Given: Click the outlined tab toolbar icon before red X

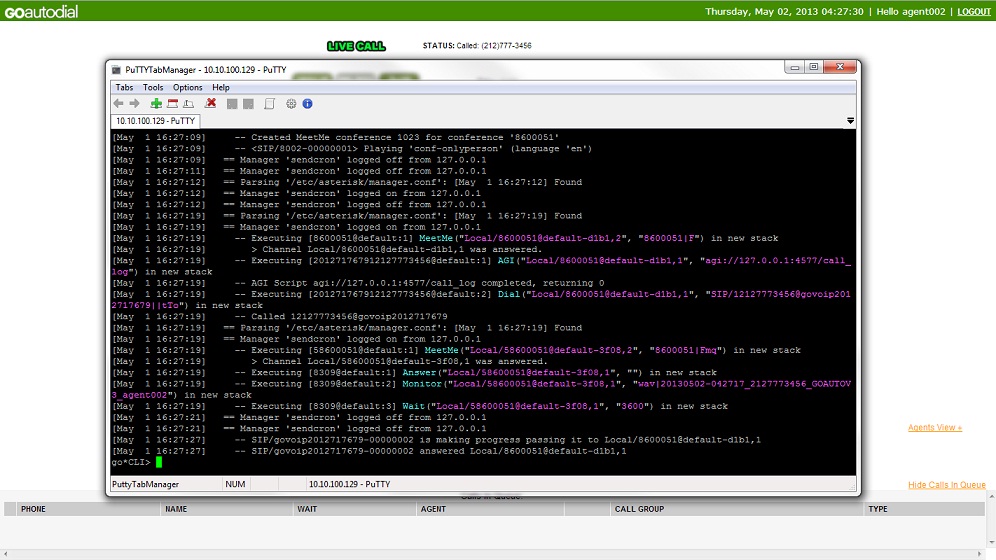Looking at the screenshot, I should [x=189, y=103].
